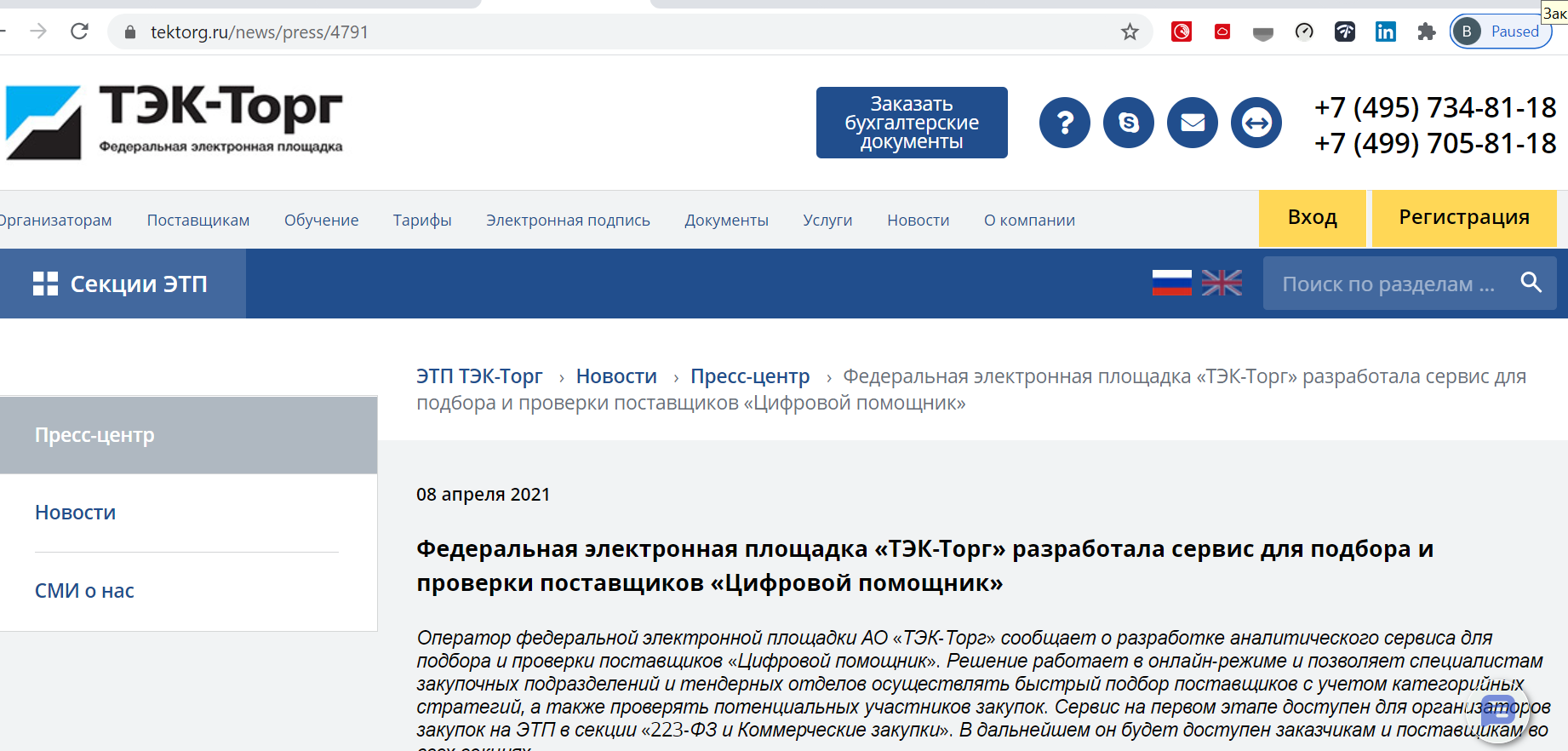Bookmark page with the star icon
This screenshot has height=751, width=1568.
pyautogui.click(x=1130, y=32)
